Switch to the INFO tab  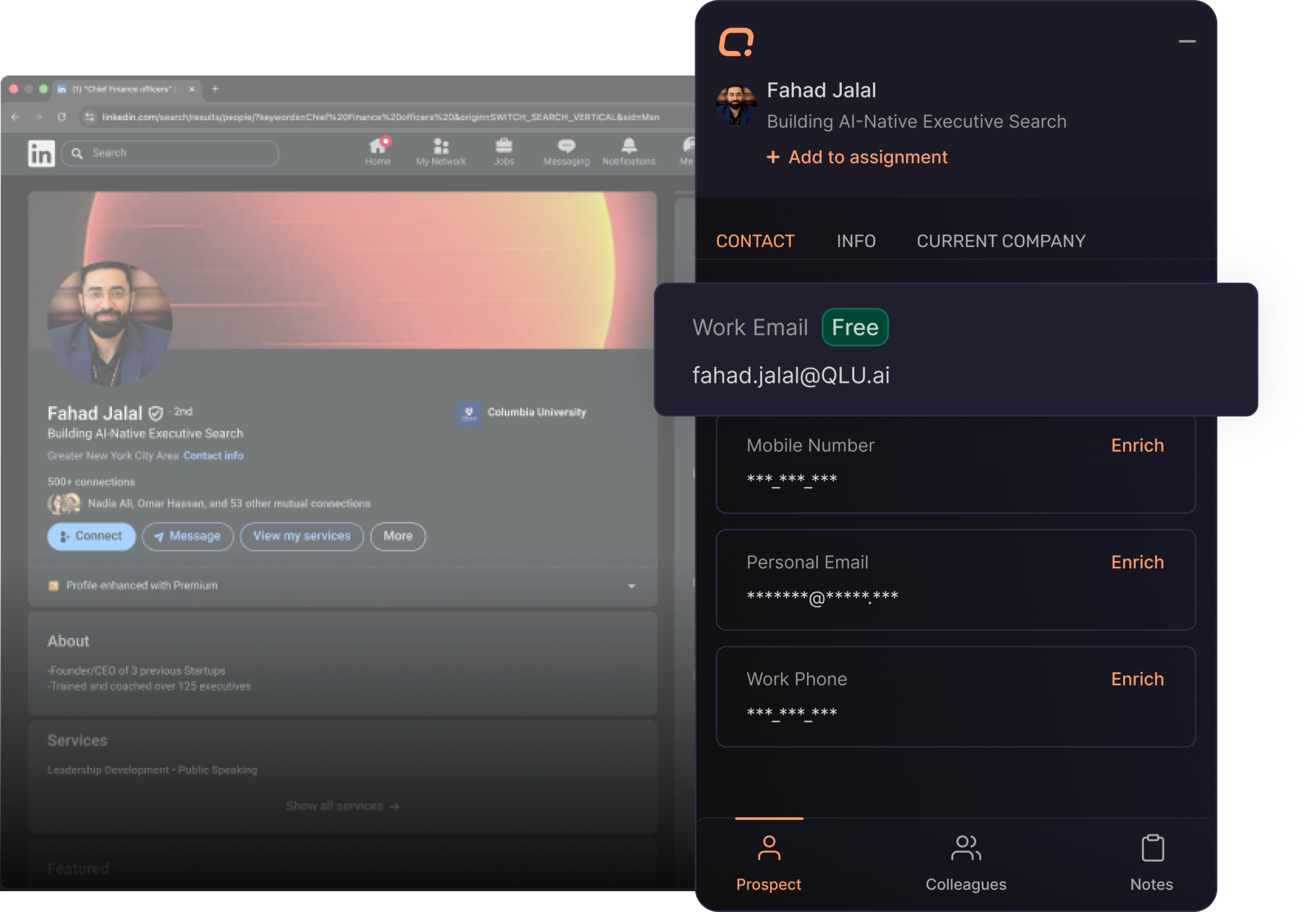click(x=856, y=241)
